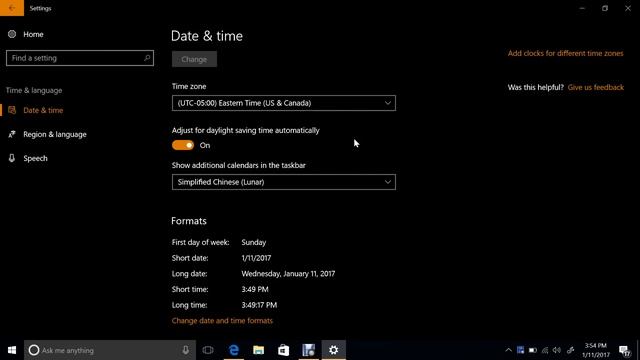The height and width of the screenshot is (360, 640).
Task: Open Task View from the taskbar
Action: pos(208,350)
